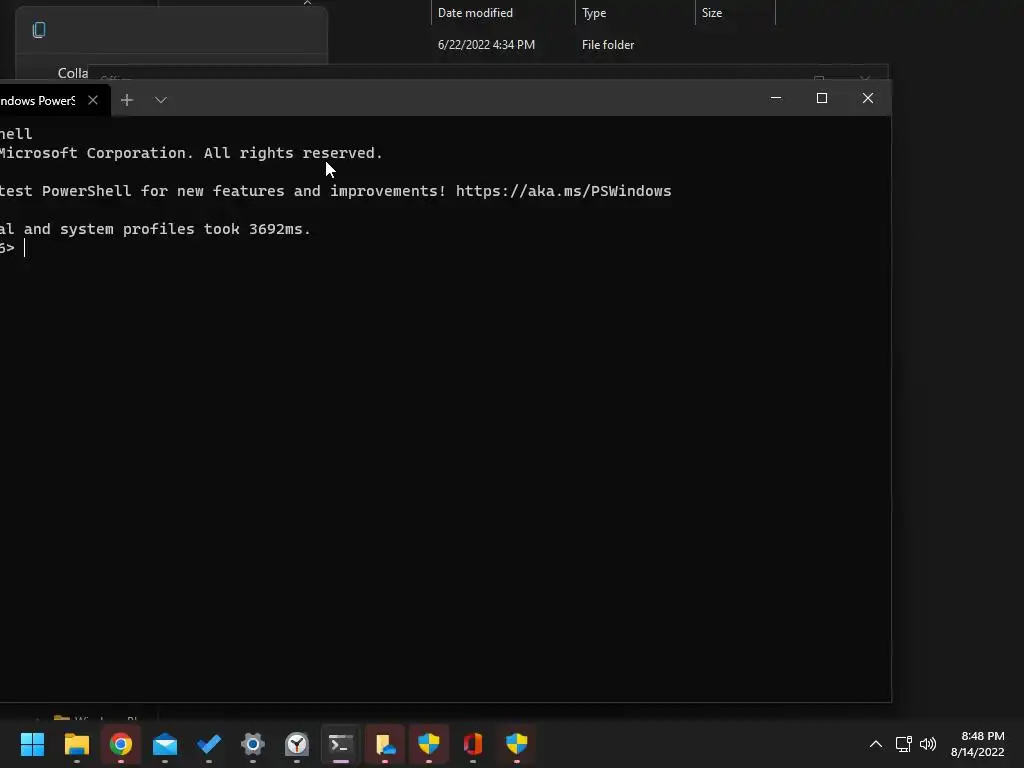This screenshot has height=768, width=1024.
Task: Open clock showing 8:48 PM 8/14/2022
Action: (977, 744)
